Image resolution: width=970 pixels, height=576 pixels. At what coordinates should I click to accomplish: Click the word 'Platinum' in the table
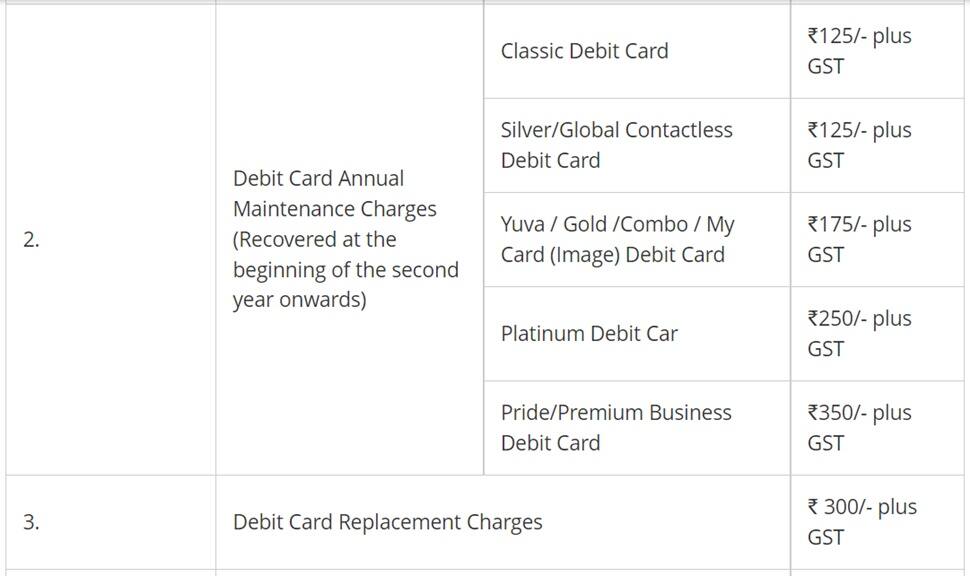point(542,334)
